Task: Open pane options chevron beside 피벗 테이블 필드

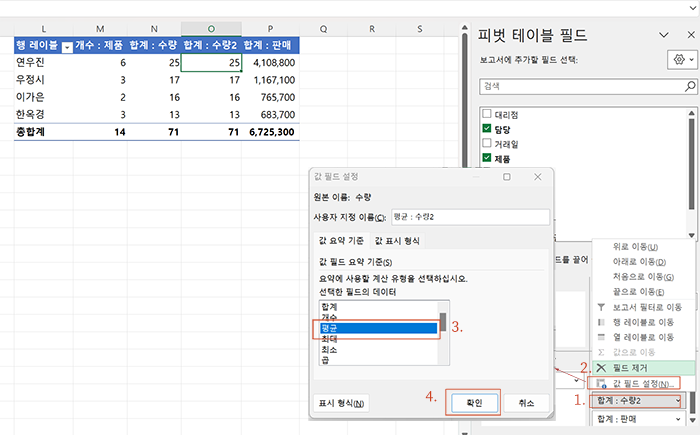Action: pyautogui.click(x=664, y=35)
